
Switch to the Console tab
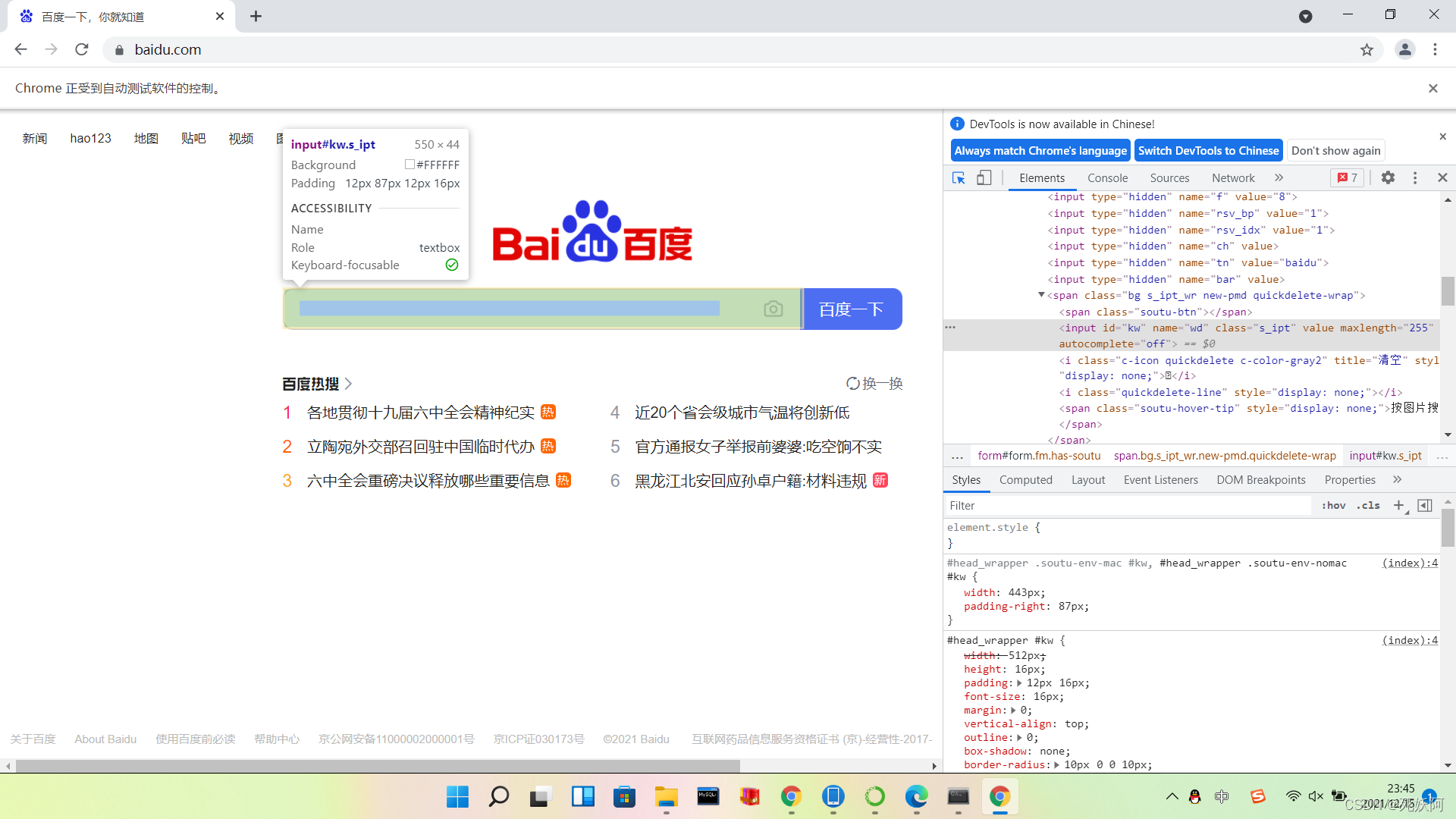[x=1107, y=177]
